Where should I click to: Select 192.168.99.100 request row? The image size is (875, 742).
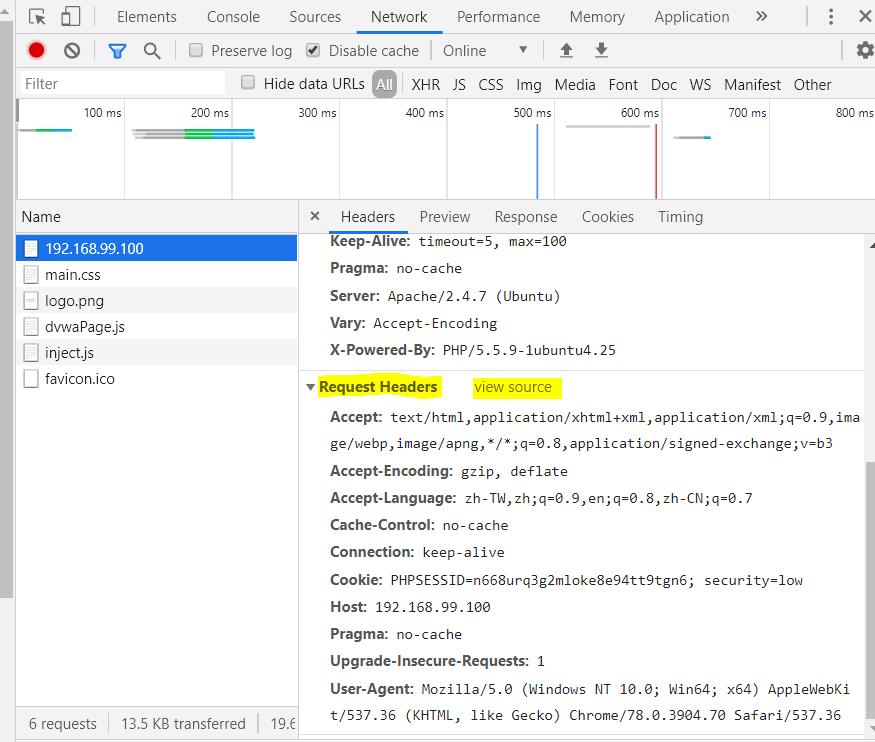coord(156,248)
